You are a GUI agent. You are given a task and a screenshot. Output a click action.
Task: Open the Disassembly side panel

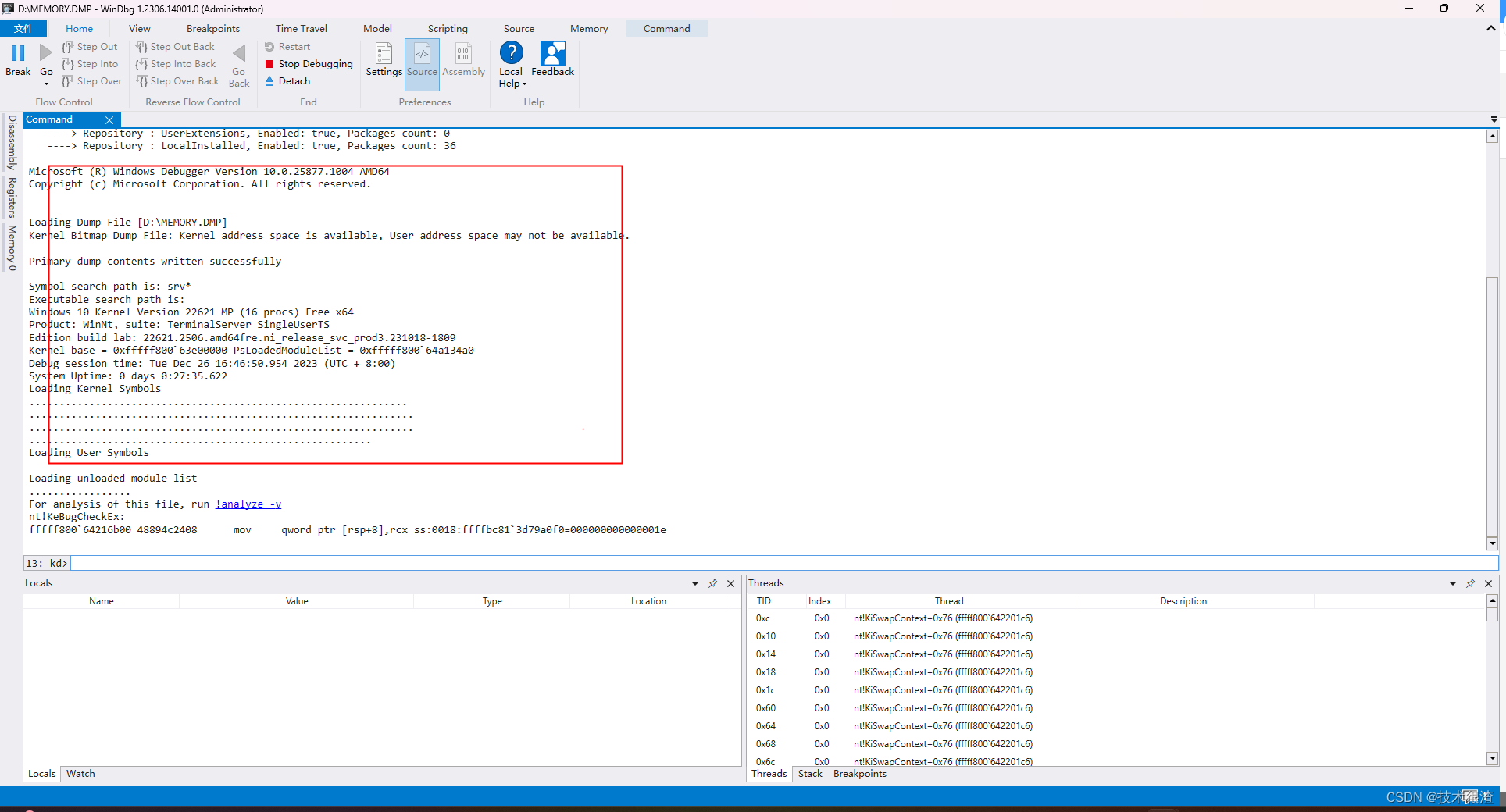click(12, 142)
